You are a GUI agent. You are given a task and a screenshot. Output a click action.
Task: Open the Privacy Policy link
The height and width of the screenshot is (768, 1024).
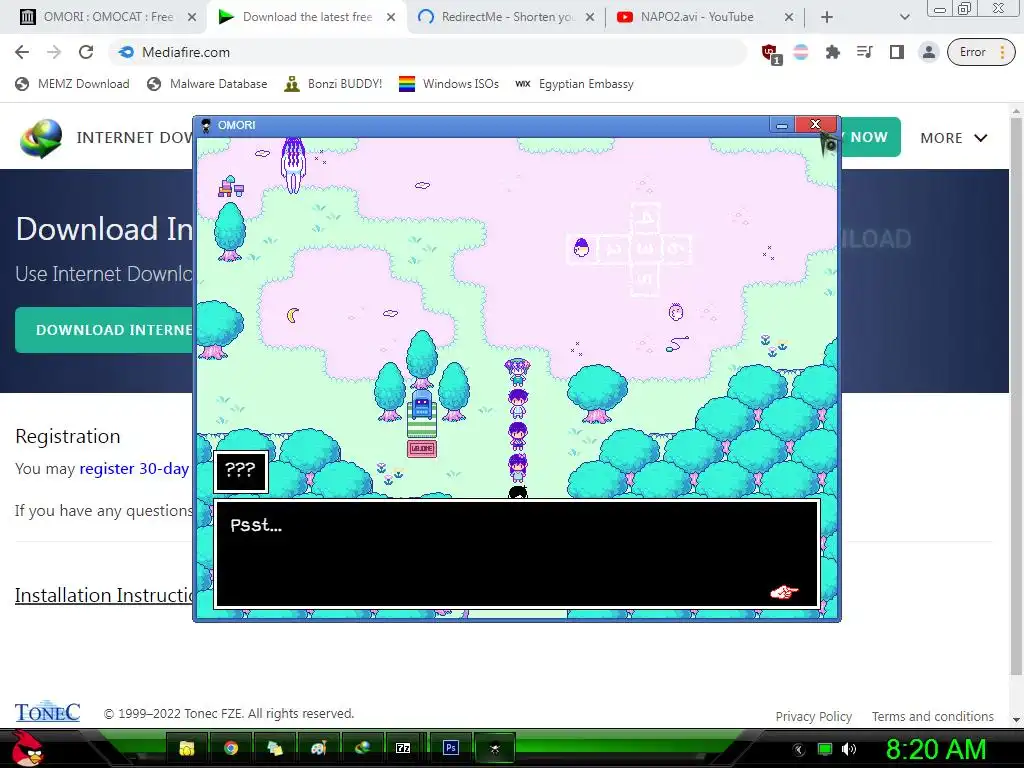(x=814, y=716)
